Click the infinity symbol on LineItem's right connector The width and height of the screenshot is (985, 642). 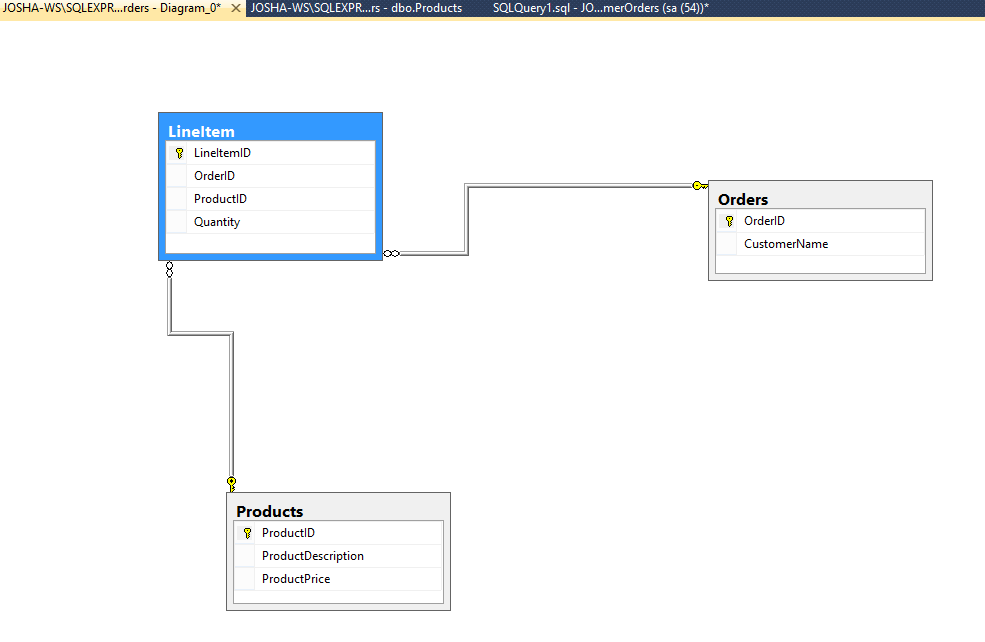pyautogui.click(x=392, y=253)
